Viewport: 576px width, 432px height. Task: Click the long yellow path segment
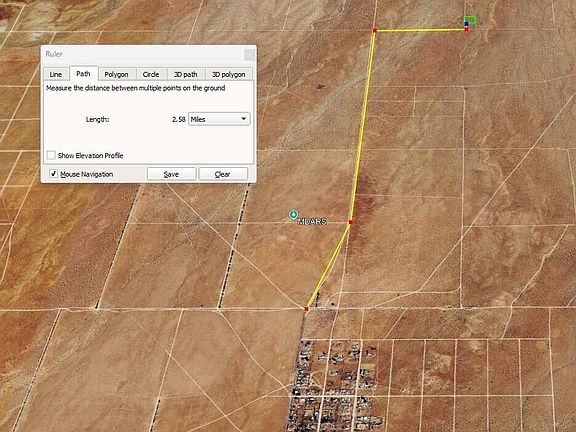point(363,126)
